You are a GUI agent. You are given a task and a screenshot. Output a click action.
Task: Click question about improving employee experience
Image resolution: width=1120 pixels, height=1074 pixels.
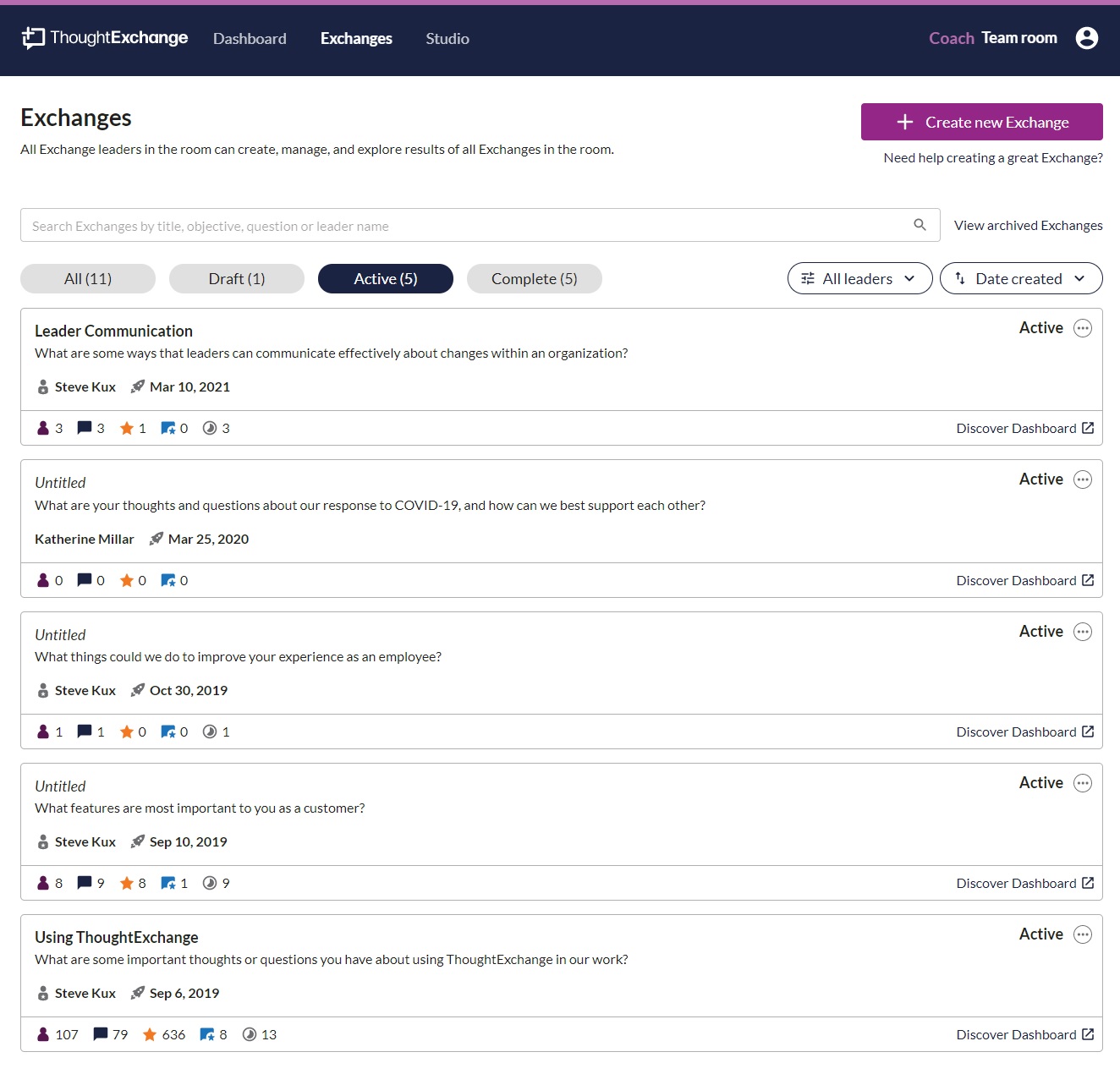tap(238, 657)
